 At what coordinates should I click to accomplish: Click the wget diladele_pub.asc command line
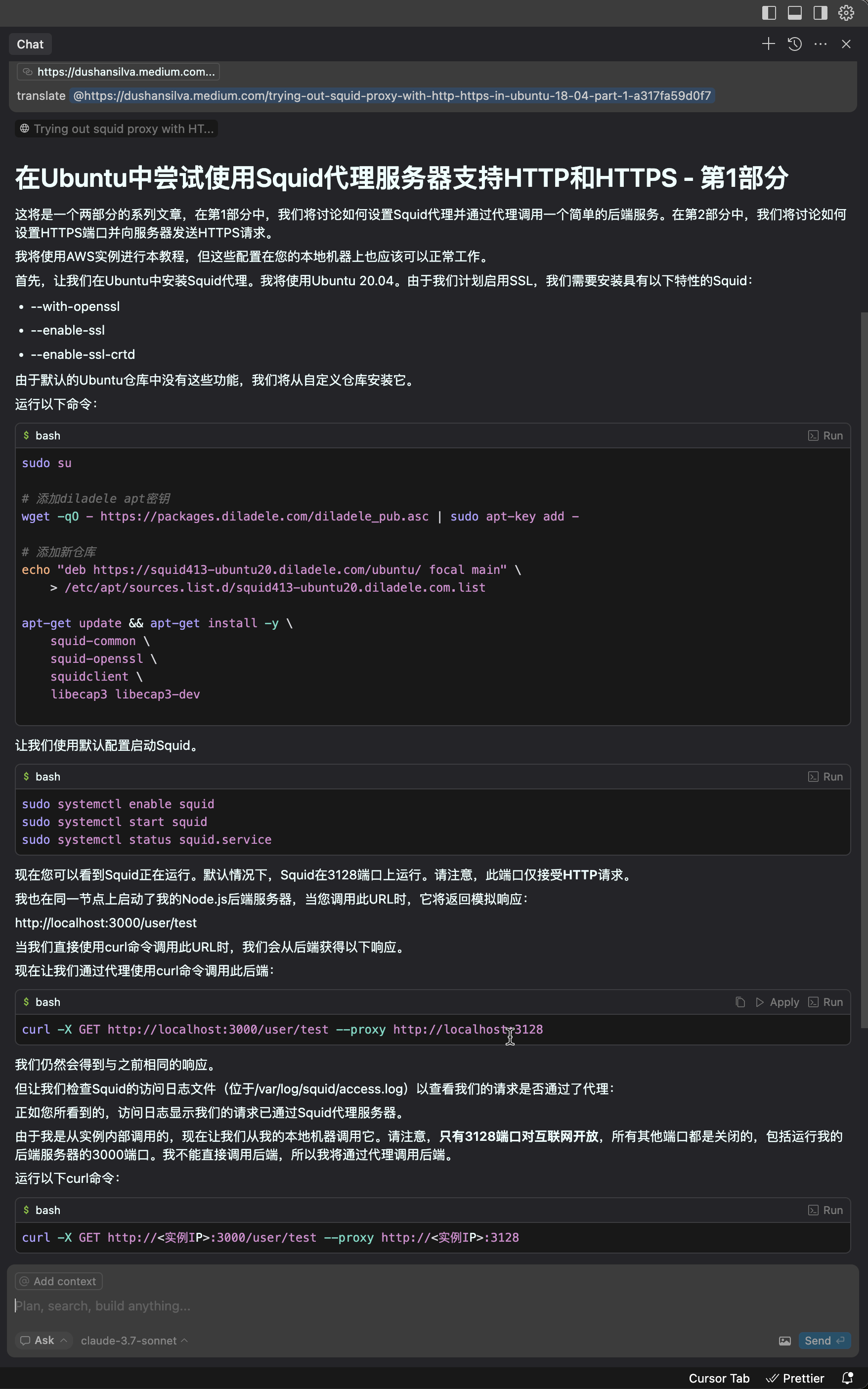(x=300, y=517)
